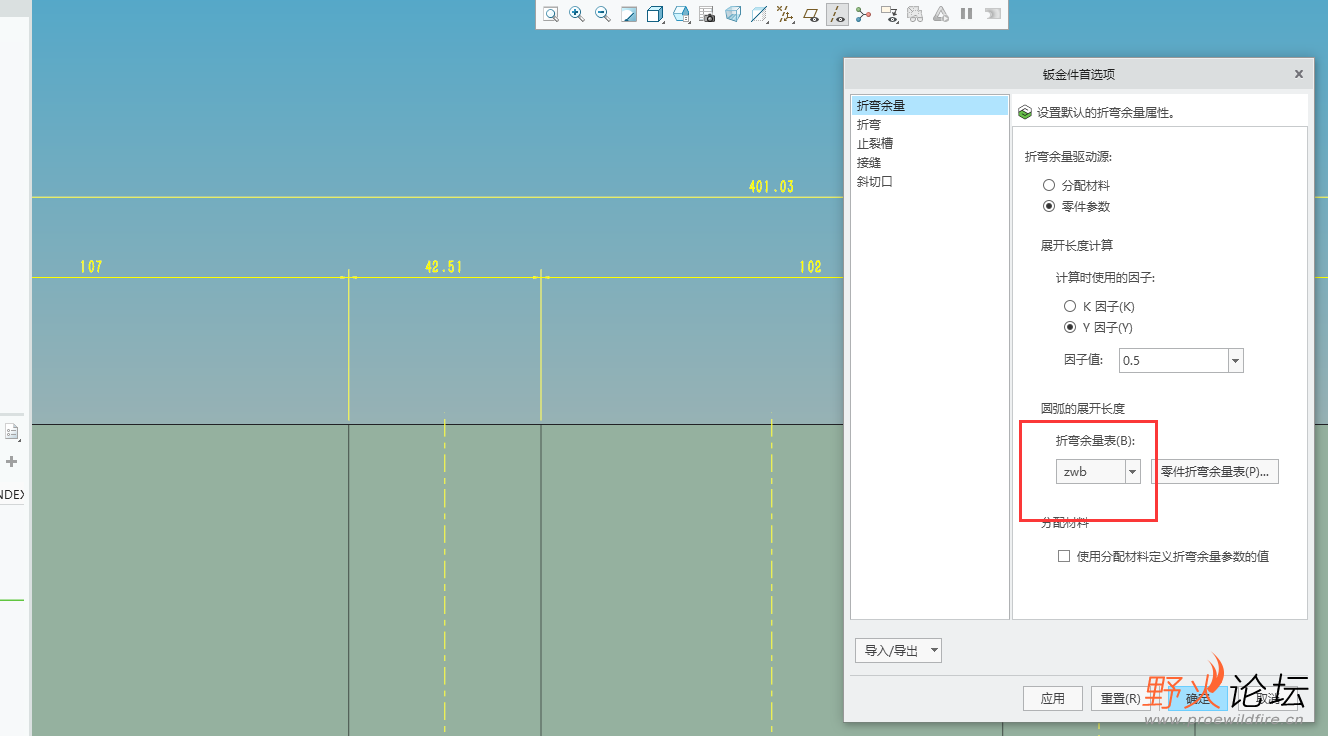Click the 应用 button
Viewport: 1328px width, 736px height.
click(1052, 698)
